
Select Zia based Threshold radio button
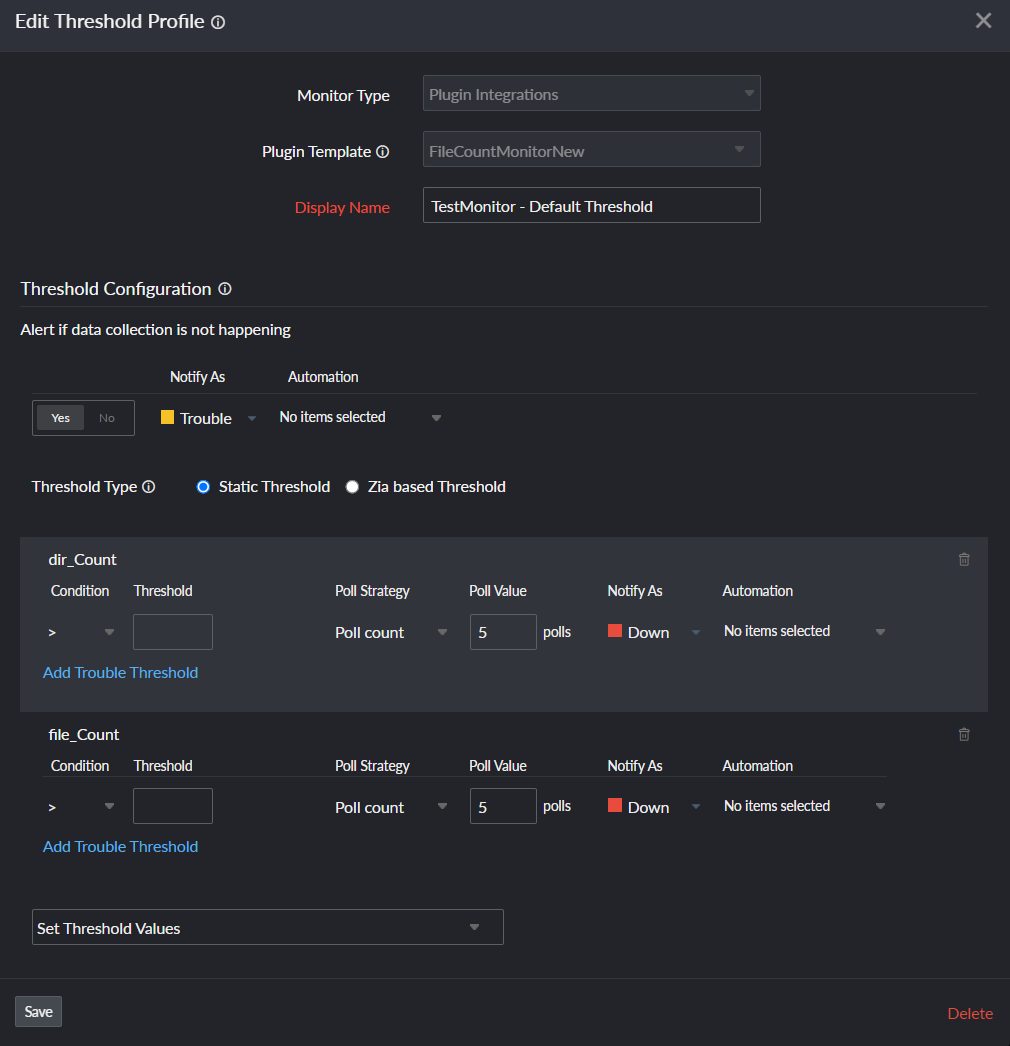[352, 487]
